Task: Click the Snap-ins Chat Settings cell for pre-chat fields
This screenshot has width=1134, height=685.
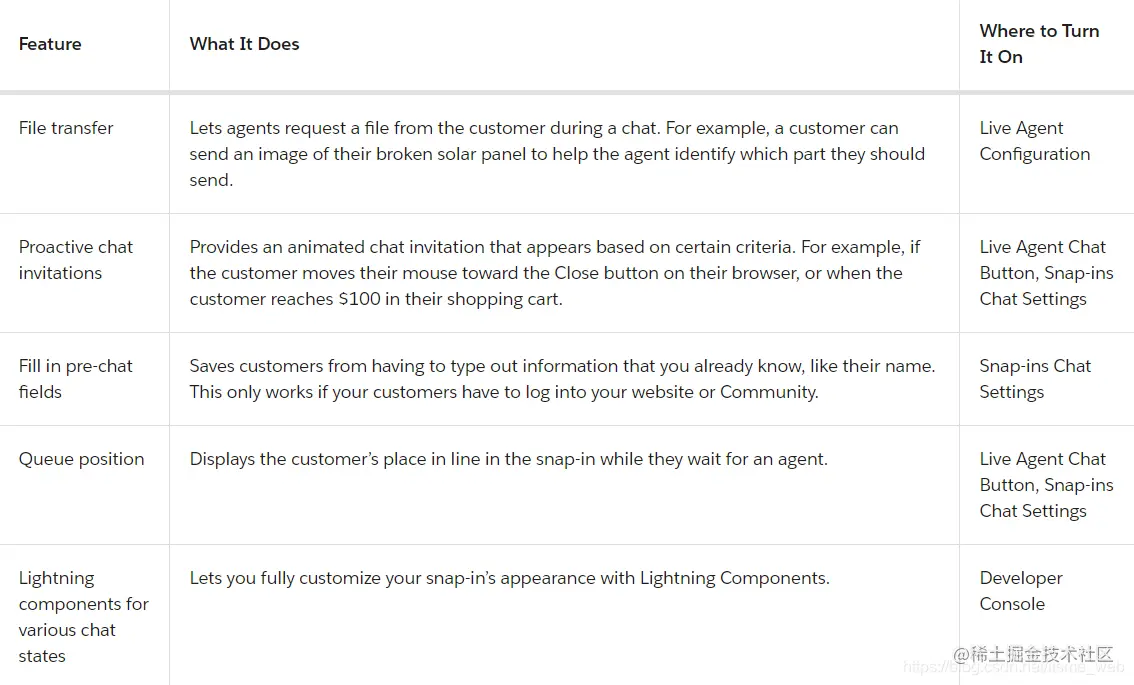Action: click(x=1035, y=379)
